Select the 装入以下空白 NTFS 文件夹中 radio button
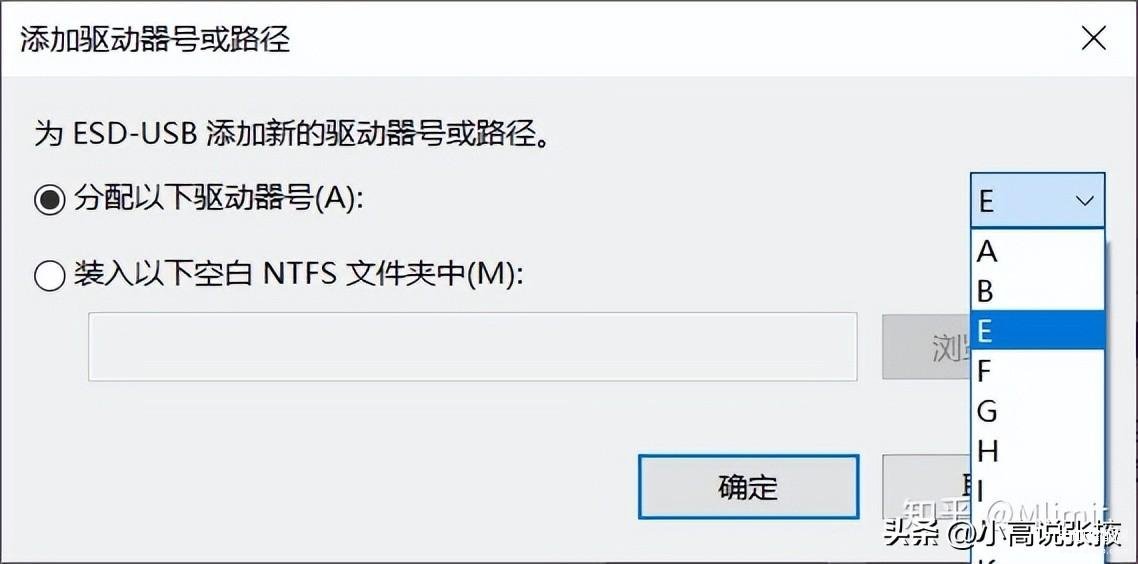 (50, 276)
